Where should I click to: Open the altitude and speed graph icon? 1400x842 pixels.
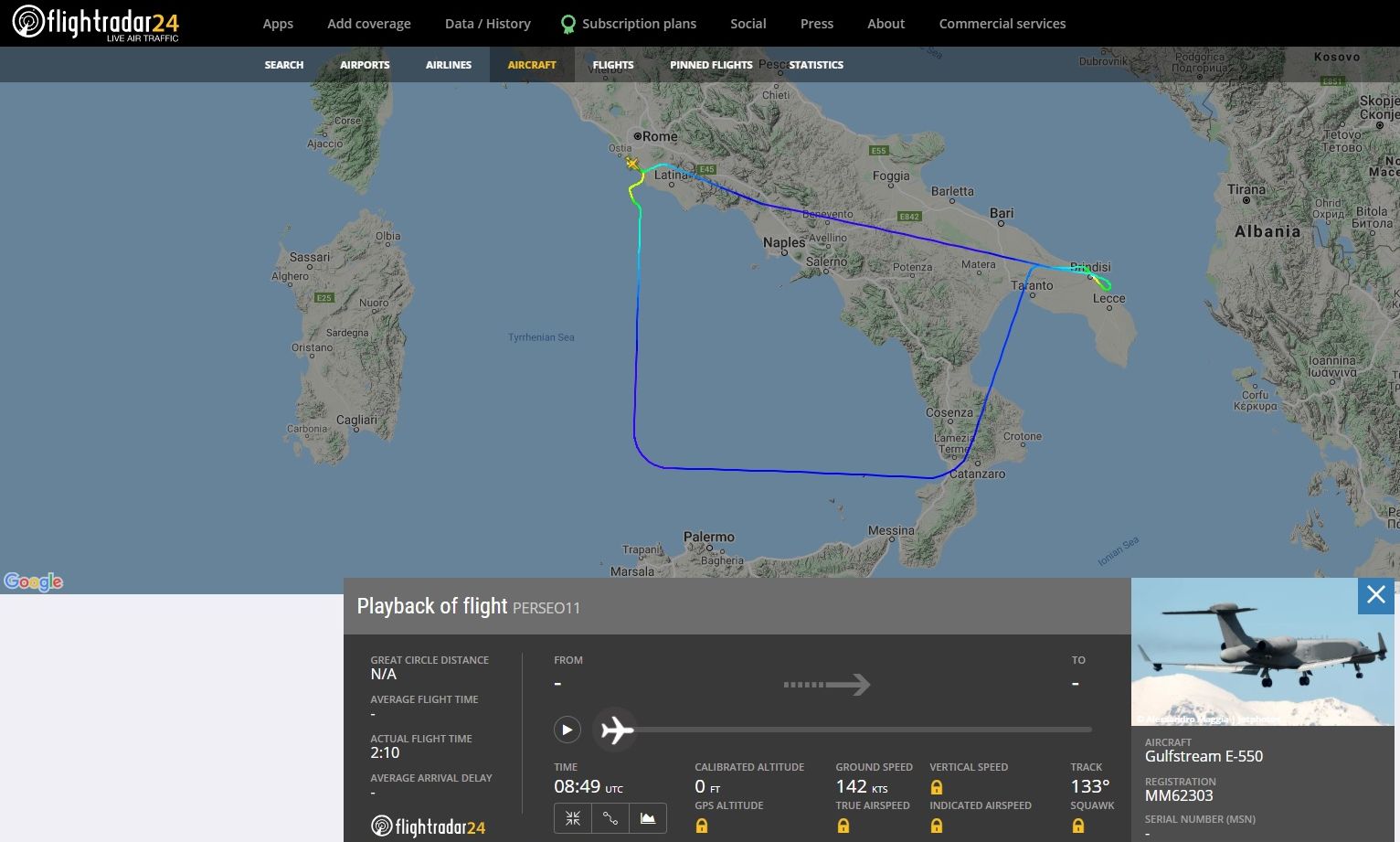click(648, 818)
